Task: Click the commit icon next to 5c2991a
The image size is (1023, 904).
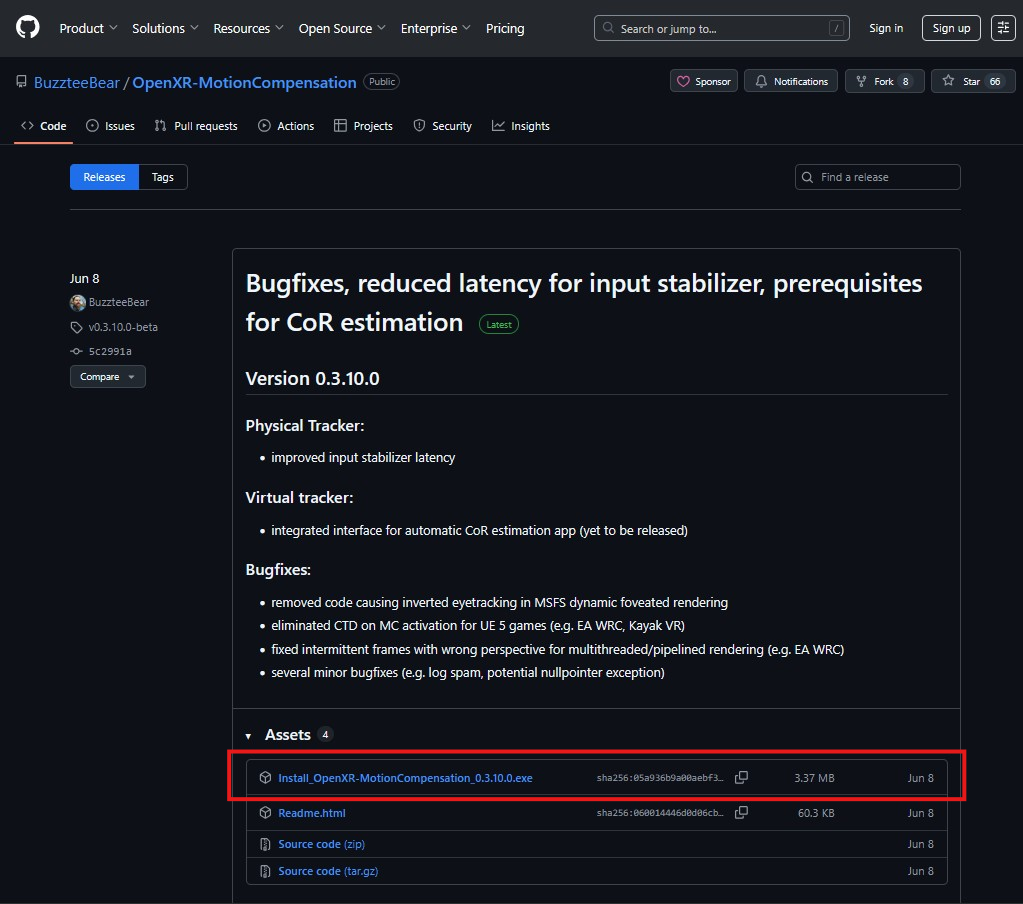Action: [76, 352]
